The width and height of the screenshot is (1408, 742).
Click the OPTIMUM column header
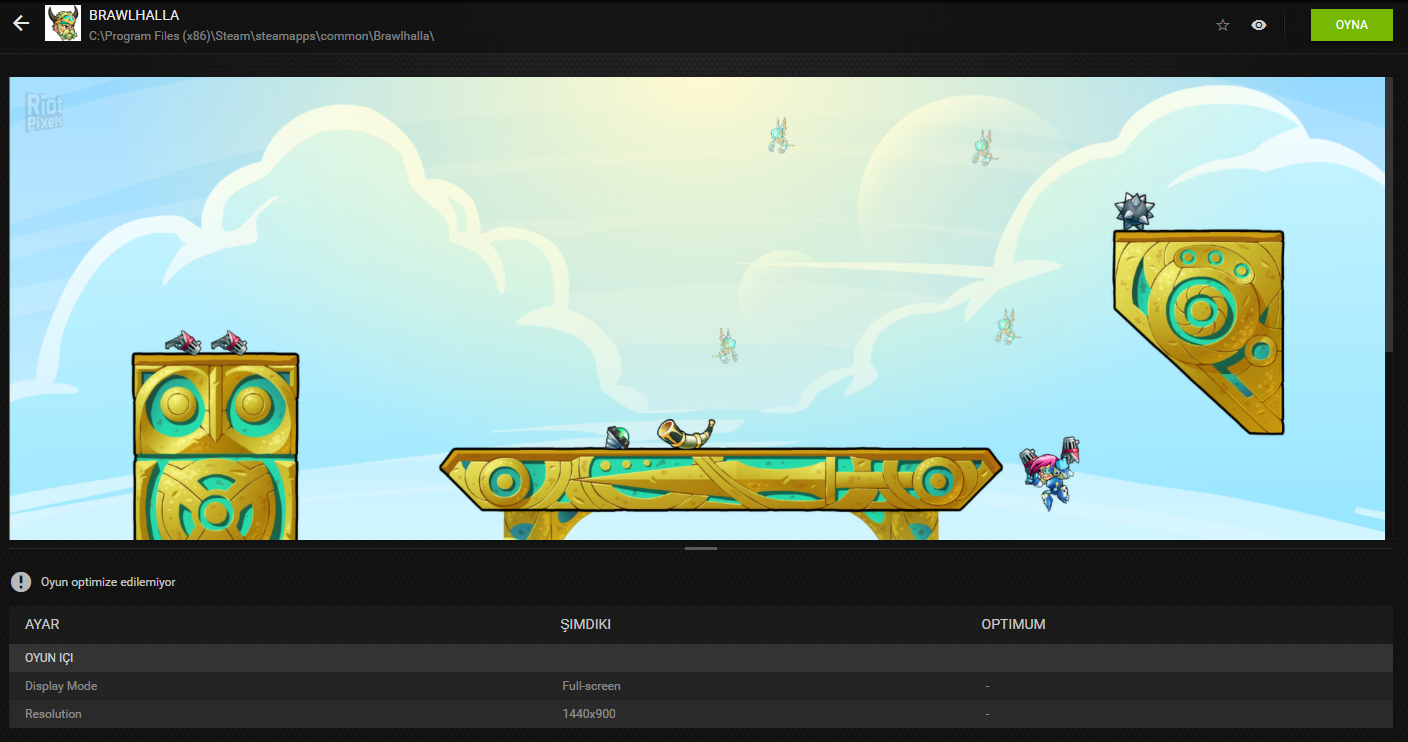click(x=1013, y=624)
